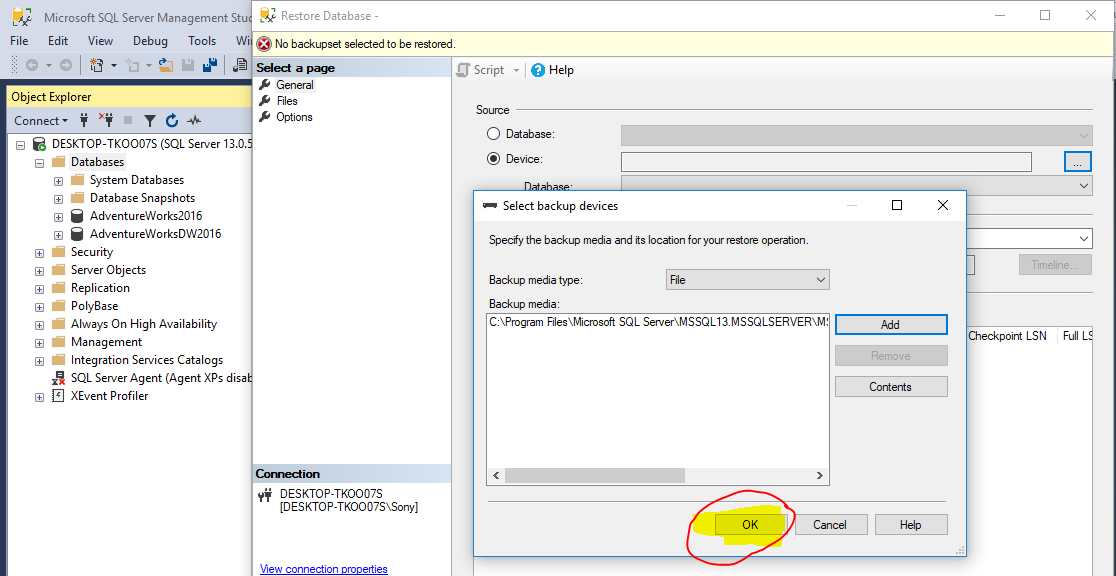Open View connection properties link

click(x=324, y=569)
